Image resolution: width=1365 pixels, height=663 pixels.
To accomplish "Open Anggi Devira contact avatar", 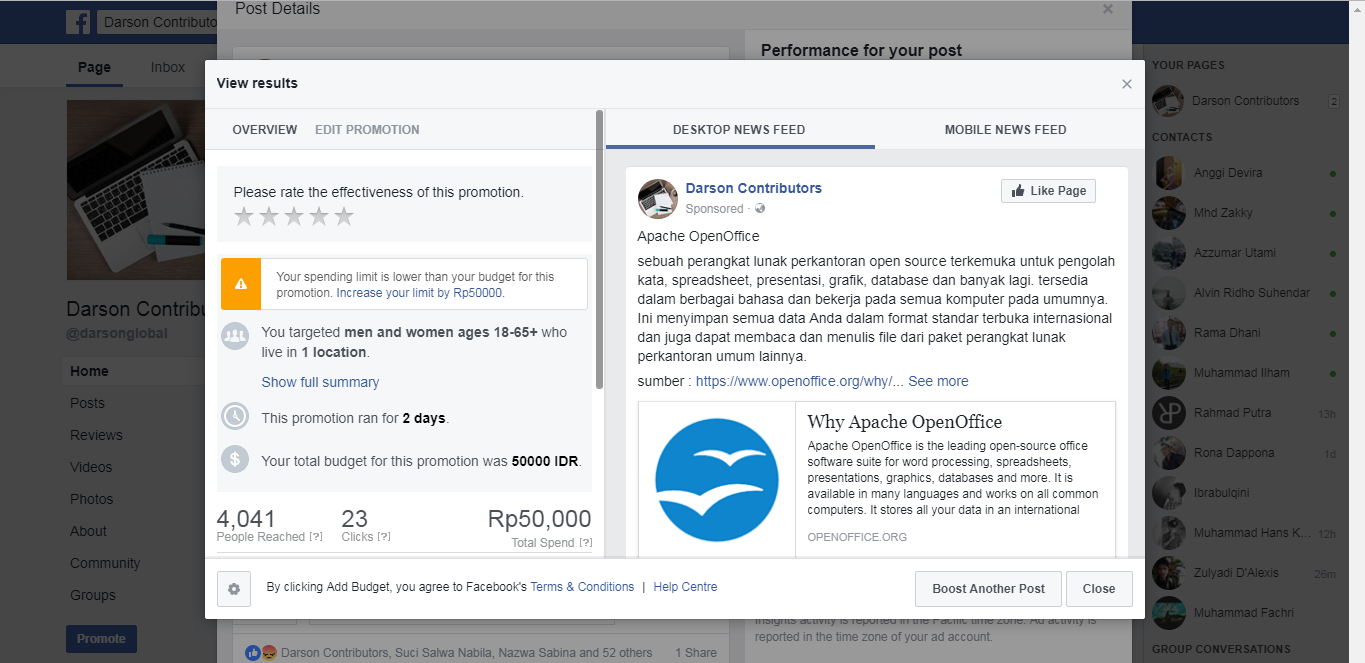I will (x=1169, y=173).
